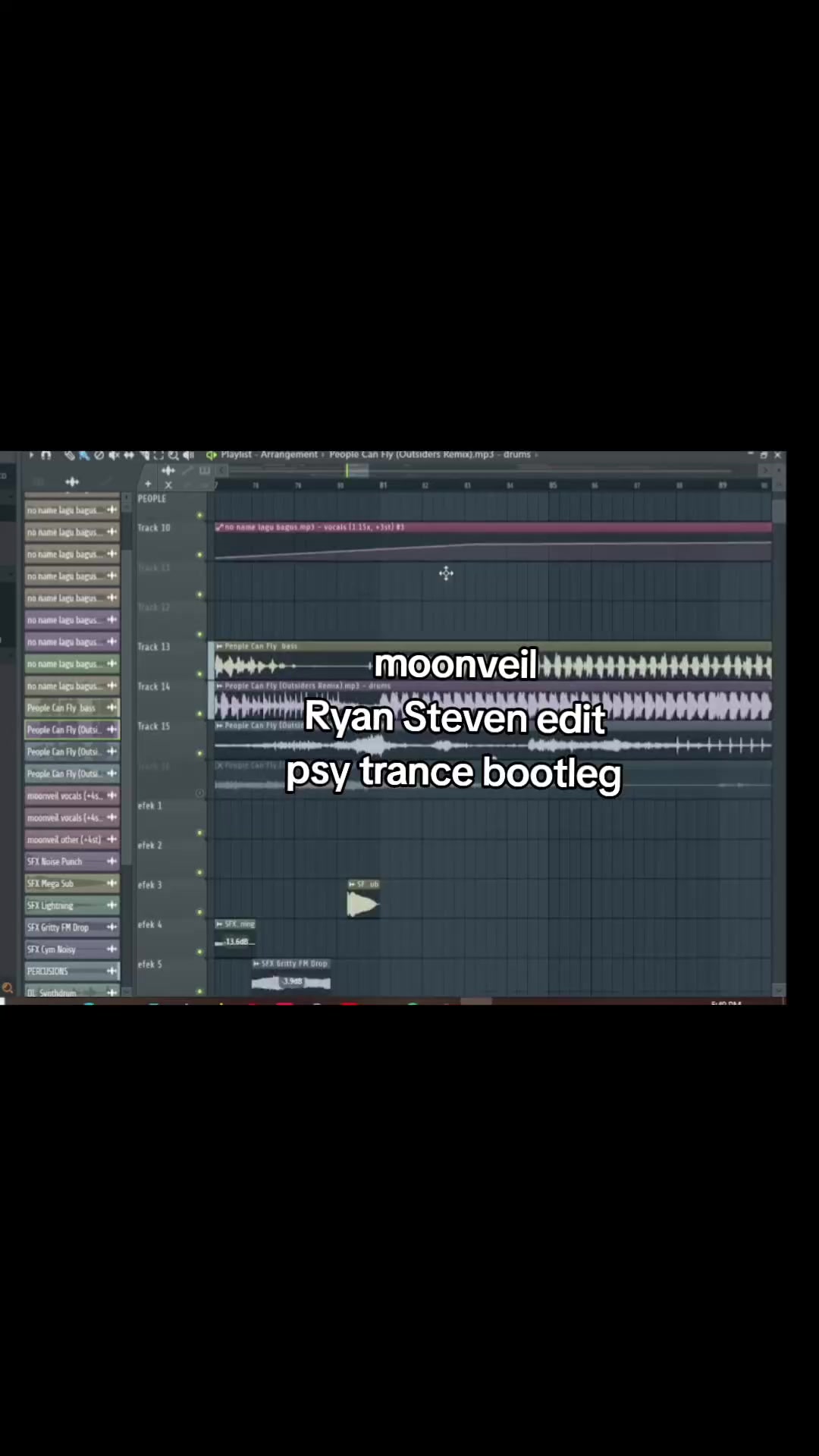The height and width of the screenshot is (1456, 819).
Task: Open the People Can Fly bass clip menu arrow
Action: (219, 646)
